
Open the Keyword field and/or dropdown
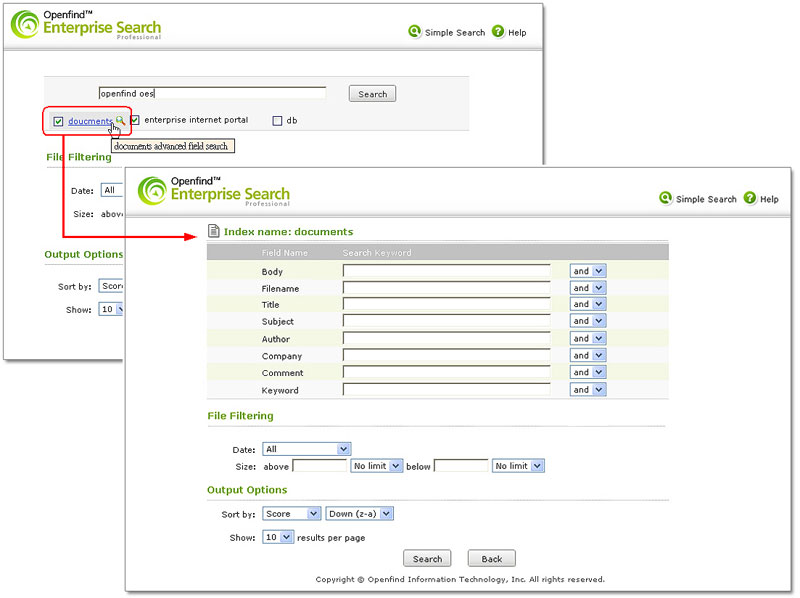[588, 390]
